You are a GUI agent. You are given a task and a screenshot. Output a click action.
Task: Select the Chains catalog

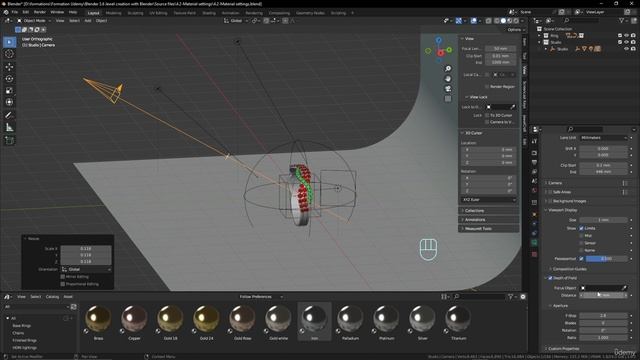coord(18,333)
